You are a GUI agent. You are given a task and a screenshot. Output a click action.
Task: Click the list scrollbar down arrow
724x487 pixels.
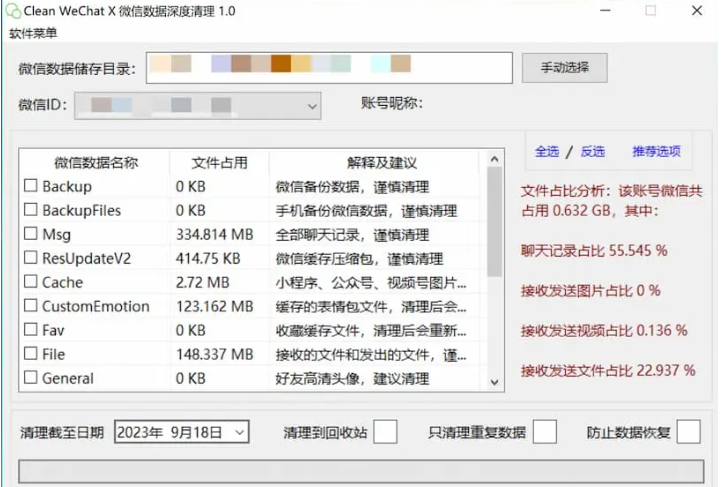point(495,382)
